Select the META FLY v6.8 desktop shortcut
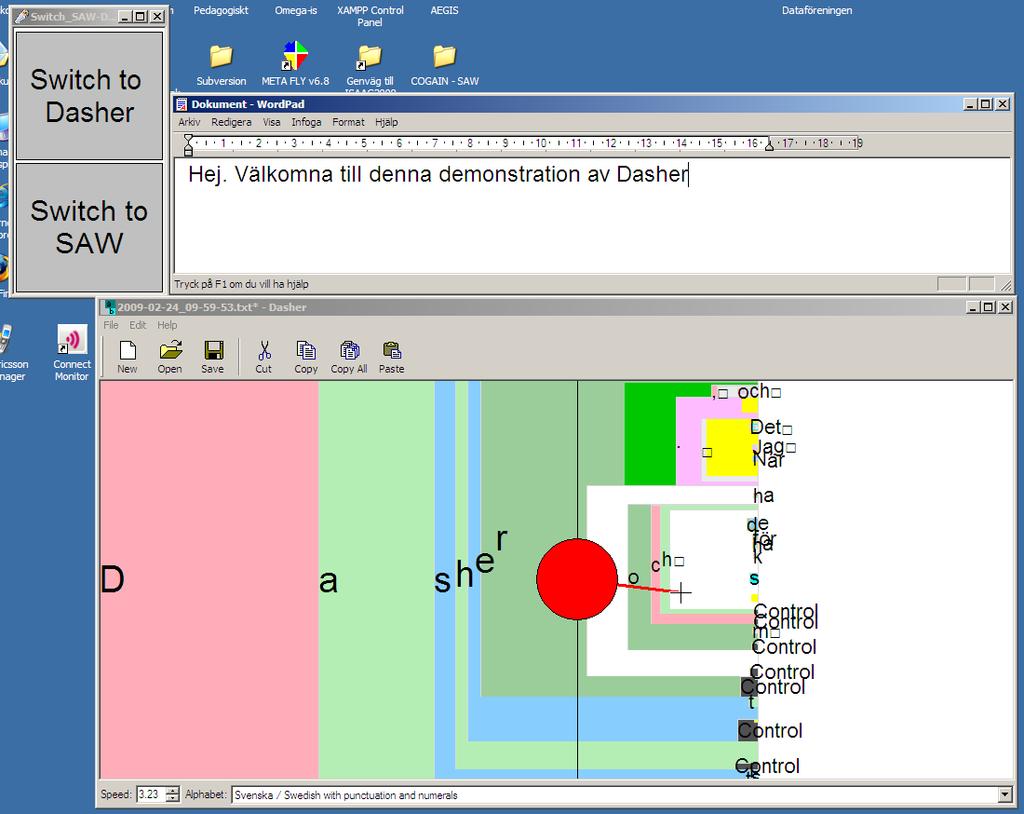 [x=295, y=65]
